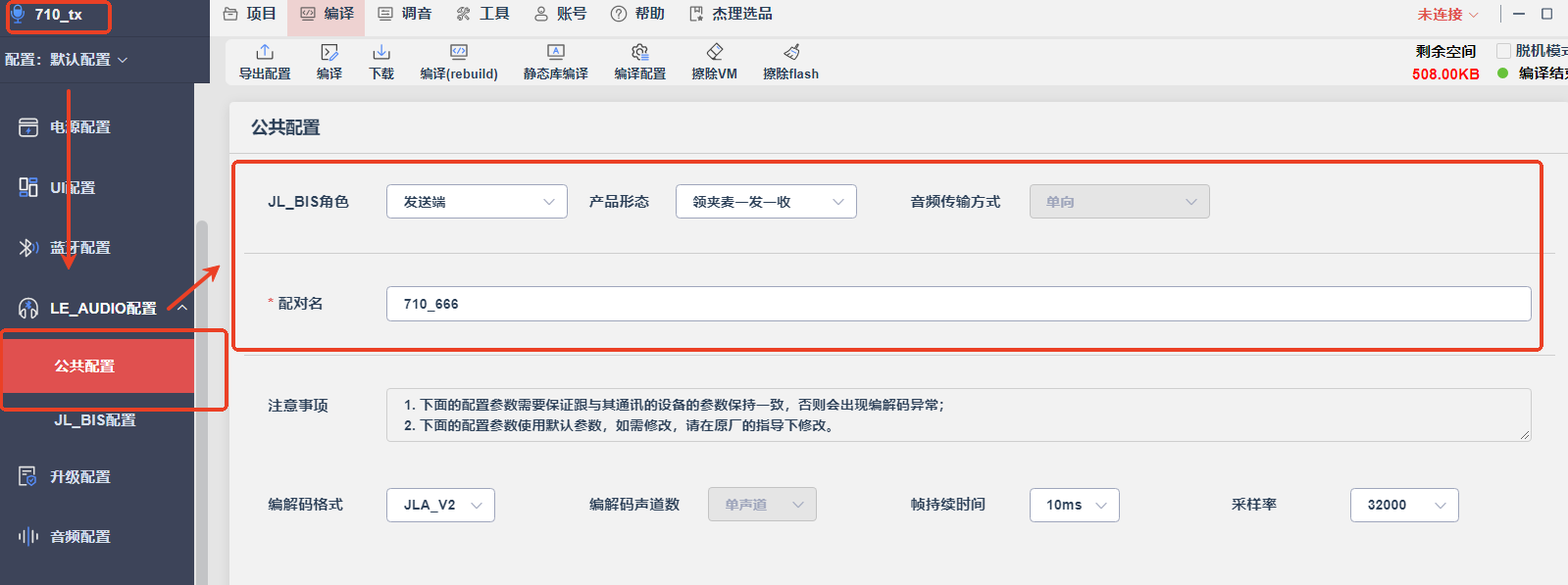Viewport: 1568px width, 585px height.
Task: Click the disabled 音频传输方式 dropdown
Action: coord(1119,202)
